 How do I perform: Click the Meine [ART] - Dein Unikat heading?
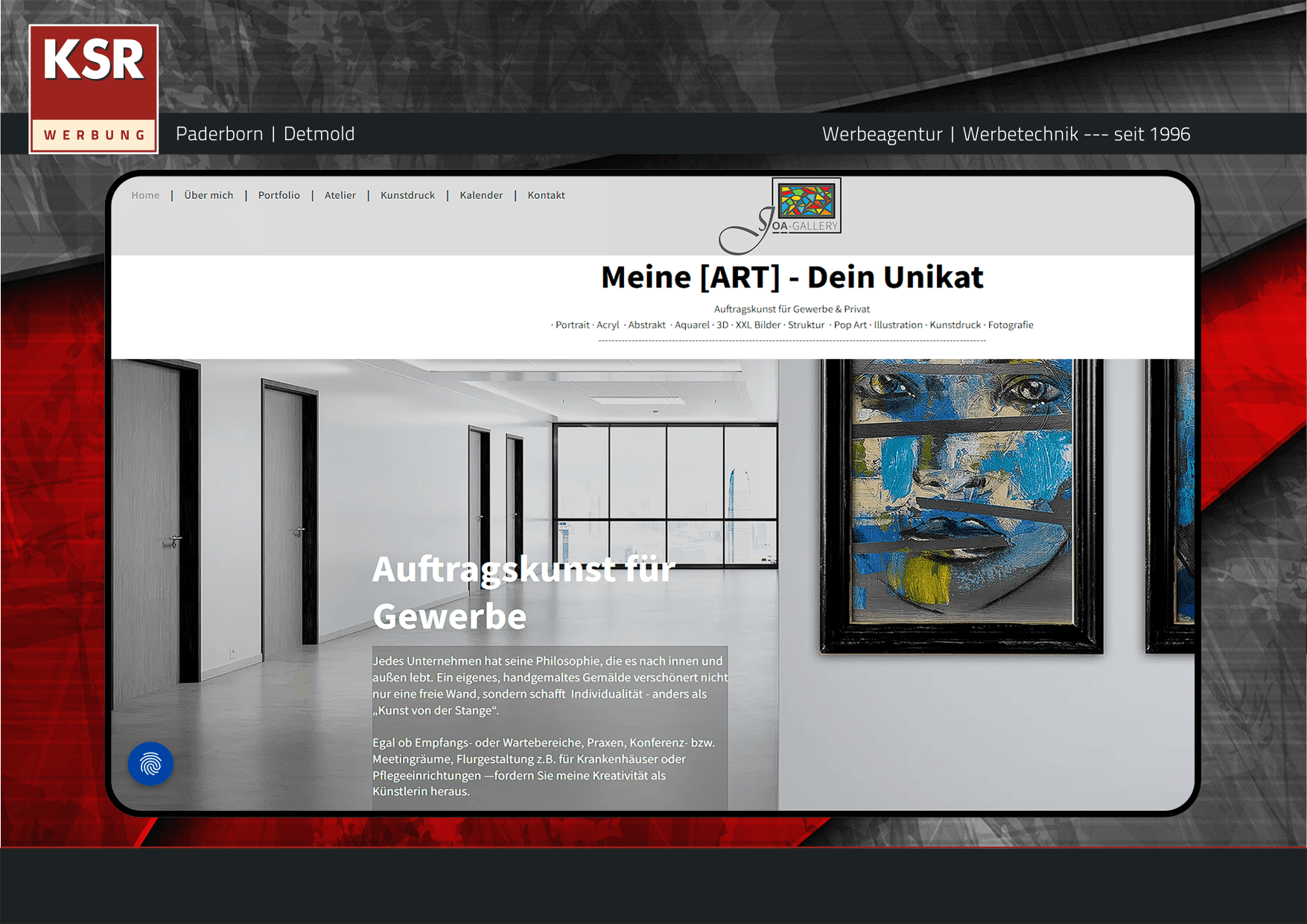(x=792, y=277)
